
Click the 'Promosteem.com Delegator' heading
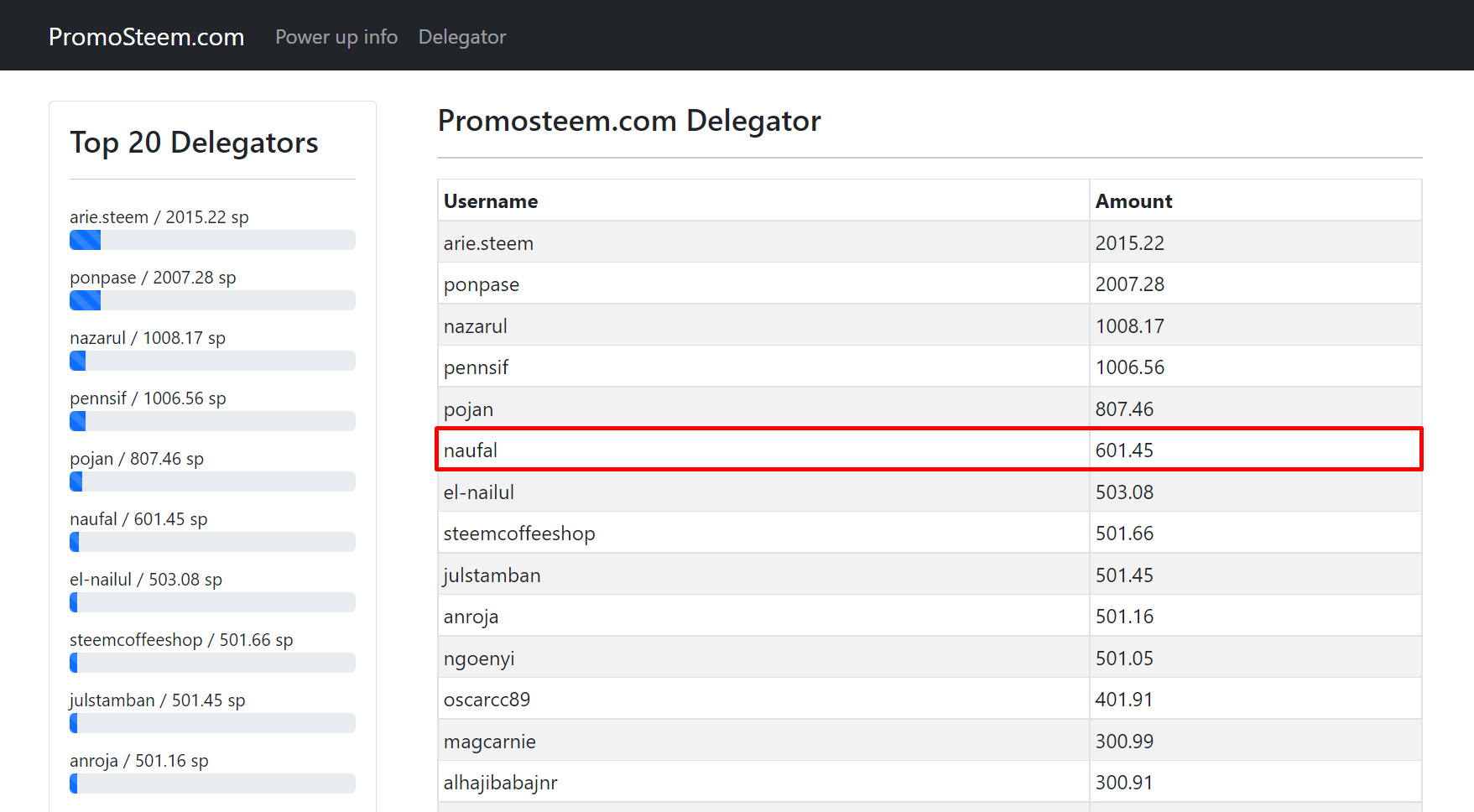pos(629,121)
